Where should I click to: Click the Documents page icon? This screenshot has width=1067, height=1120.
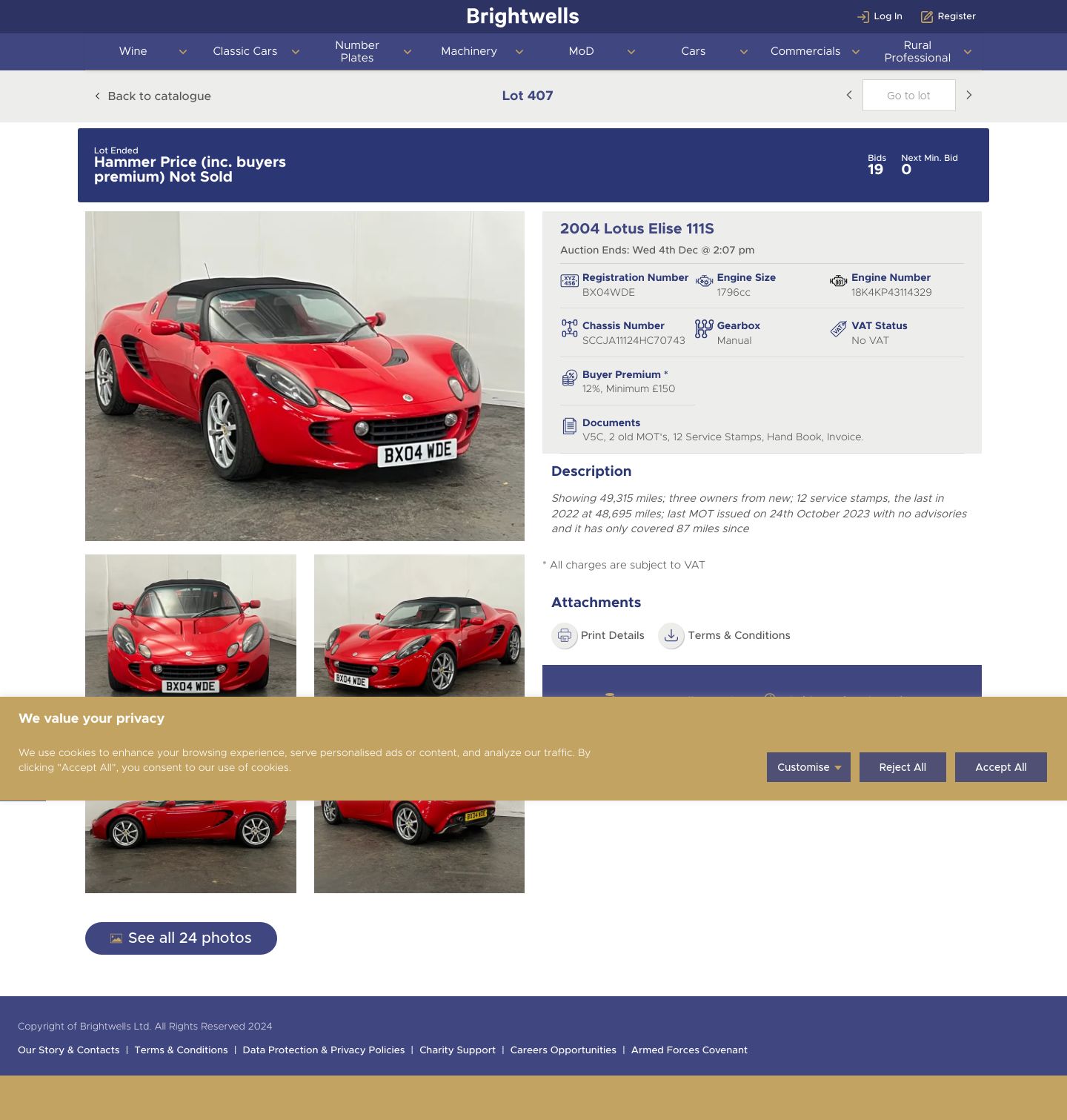(569, 425)
